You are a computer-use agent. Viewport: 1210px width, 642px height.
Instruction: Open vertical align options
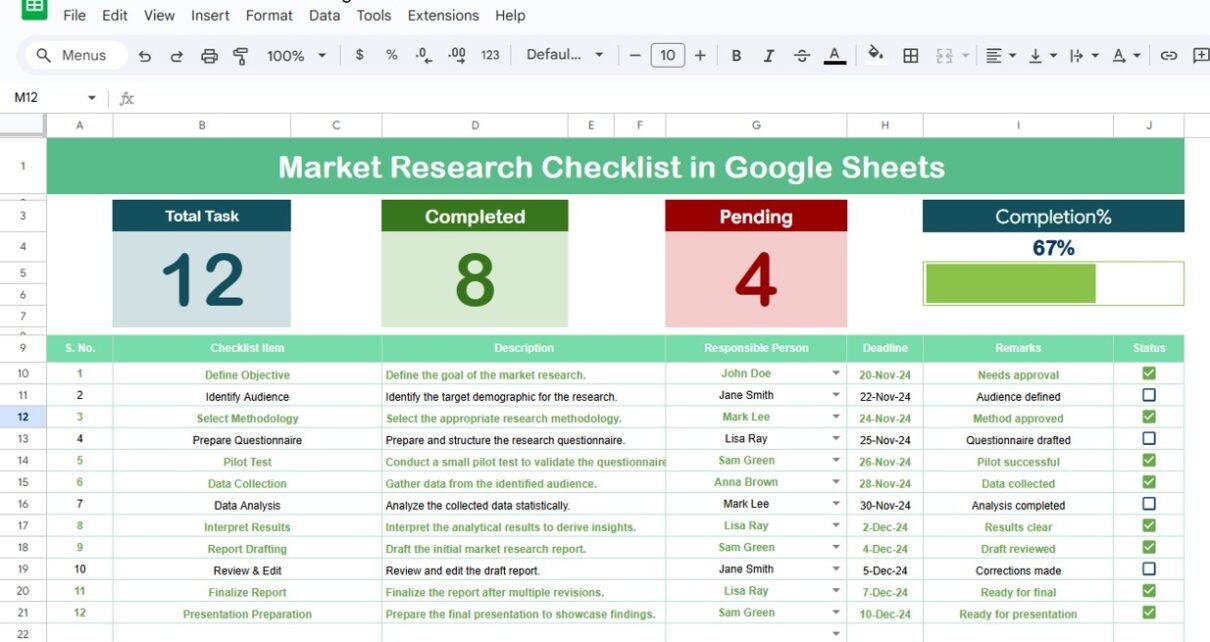click(1042, 56)
